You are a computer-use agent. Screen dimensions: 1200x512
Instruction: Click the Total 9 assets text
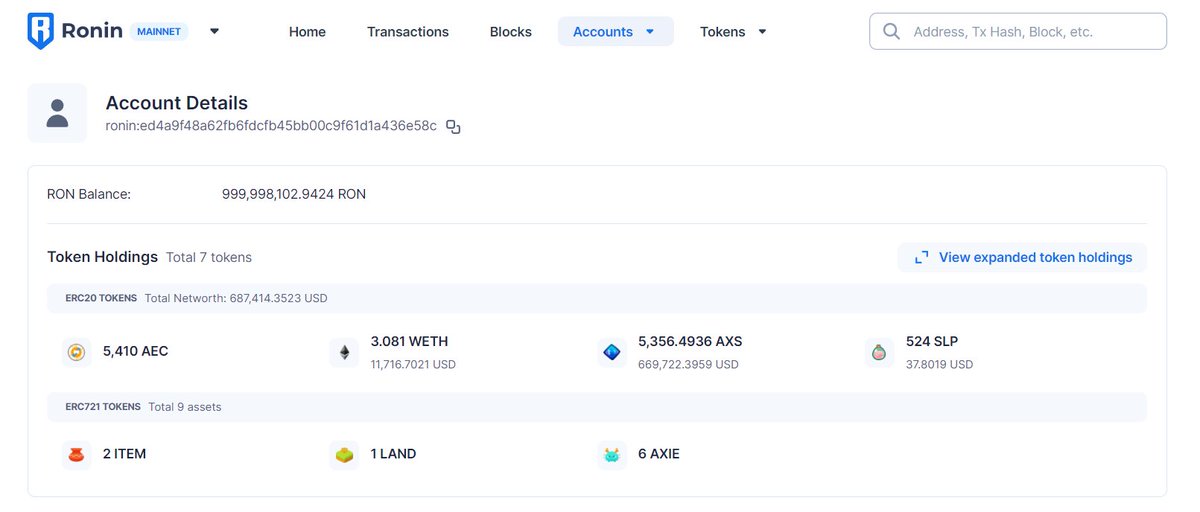coord(185,407)
